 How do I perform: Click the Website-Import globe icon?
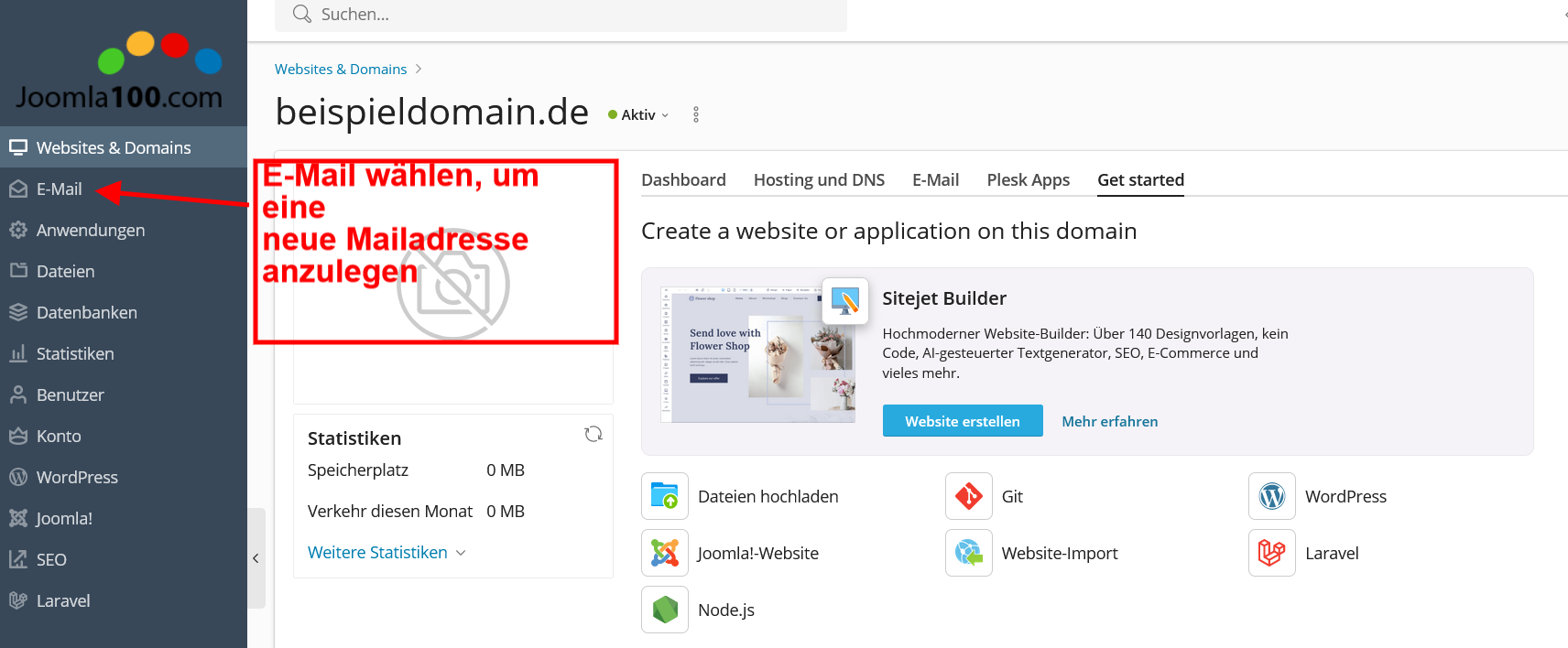click(969, 553)
